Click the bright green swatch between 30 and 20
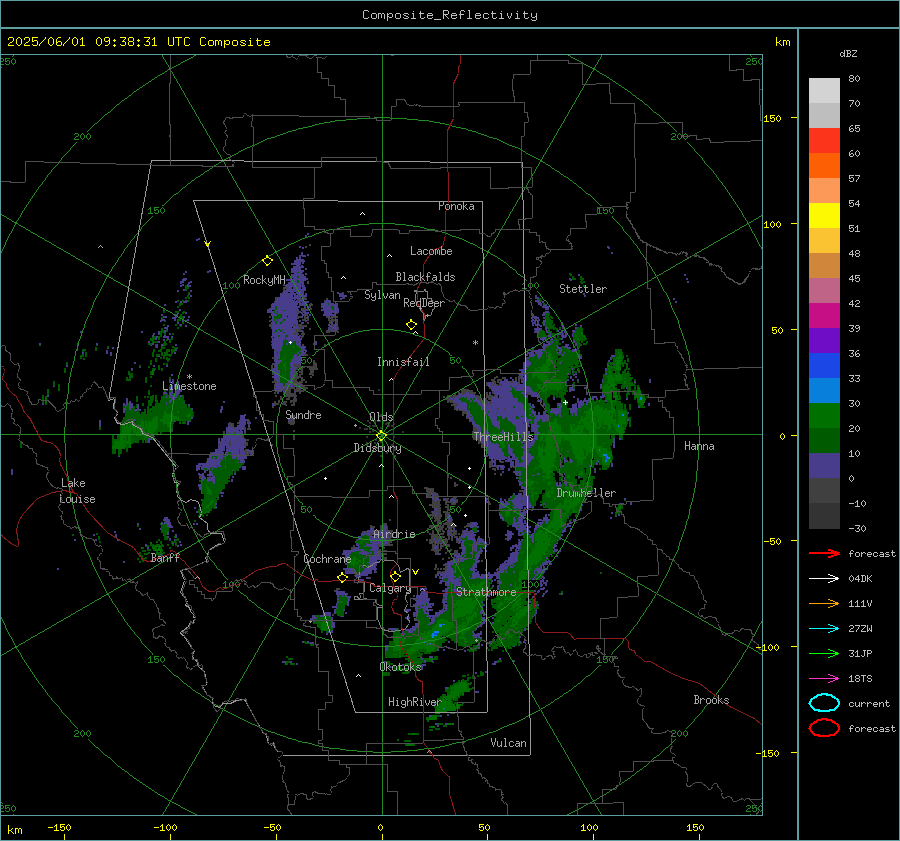 point(824,415)
